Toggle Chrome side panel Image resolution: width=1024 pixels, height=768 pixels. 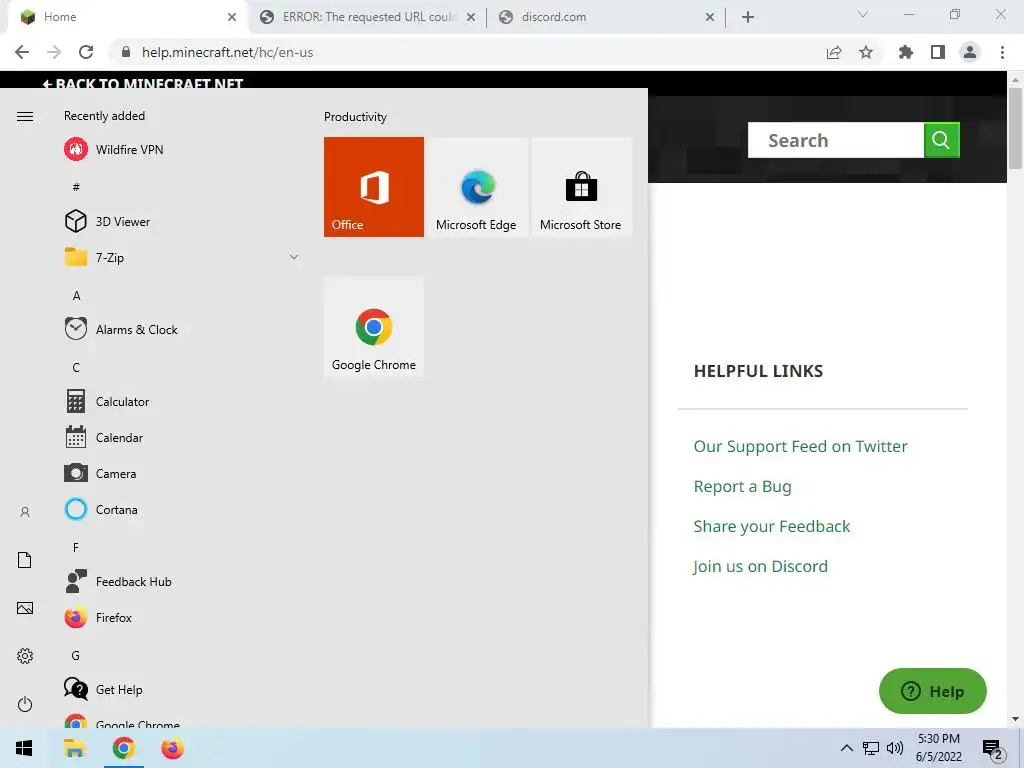(x=938, y=52)
